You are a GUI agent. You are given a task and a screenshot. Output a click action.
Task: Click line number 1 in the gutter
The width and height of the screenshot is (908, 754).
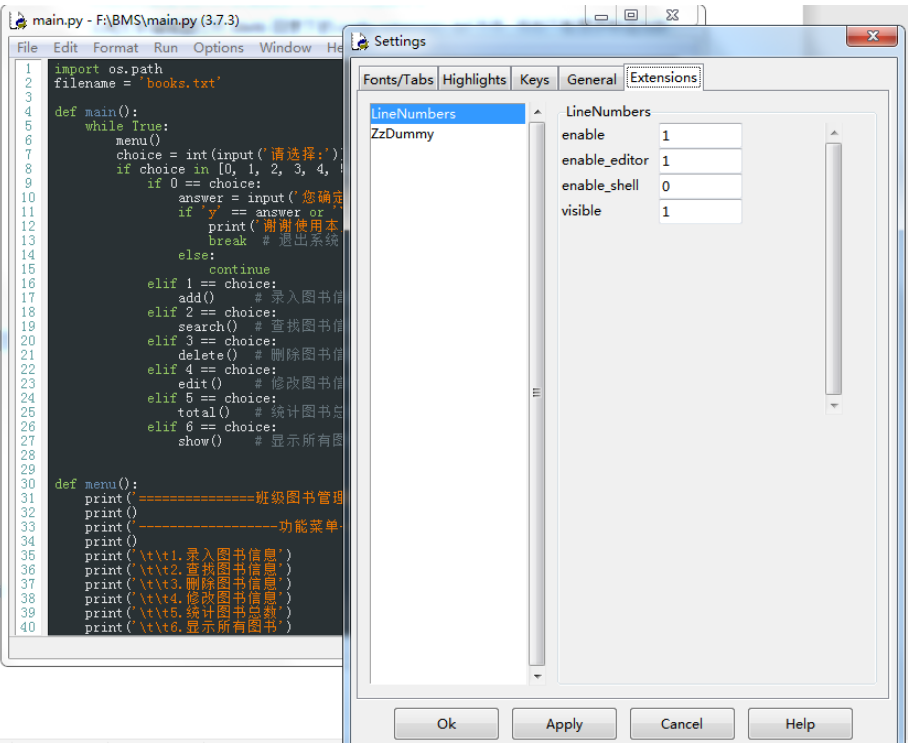[28, 69]
